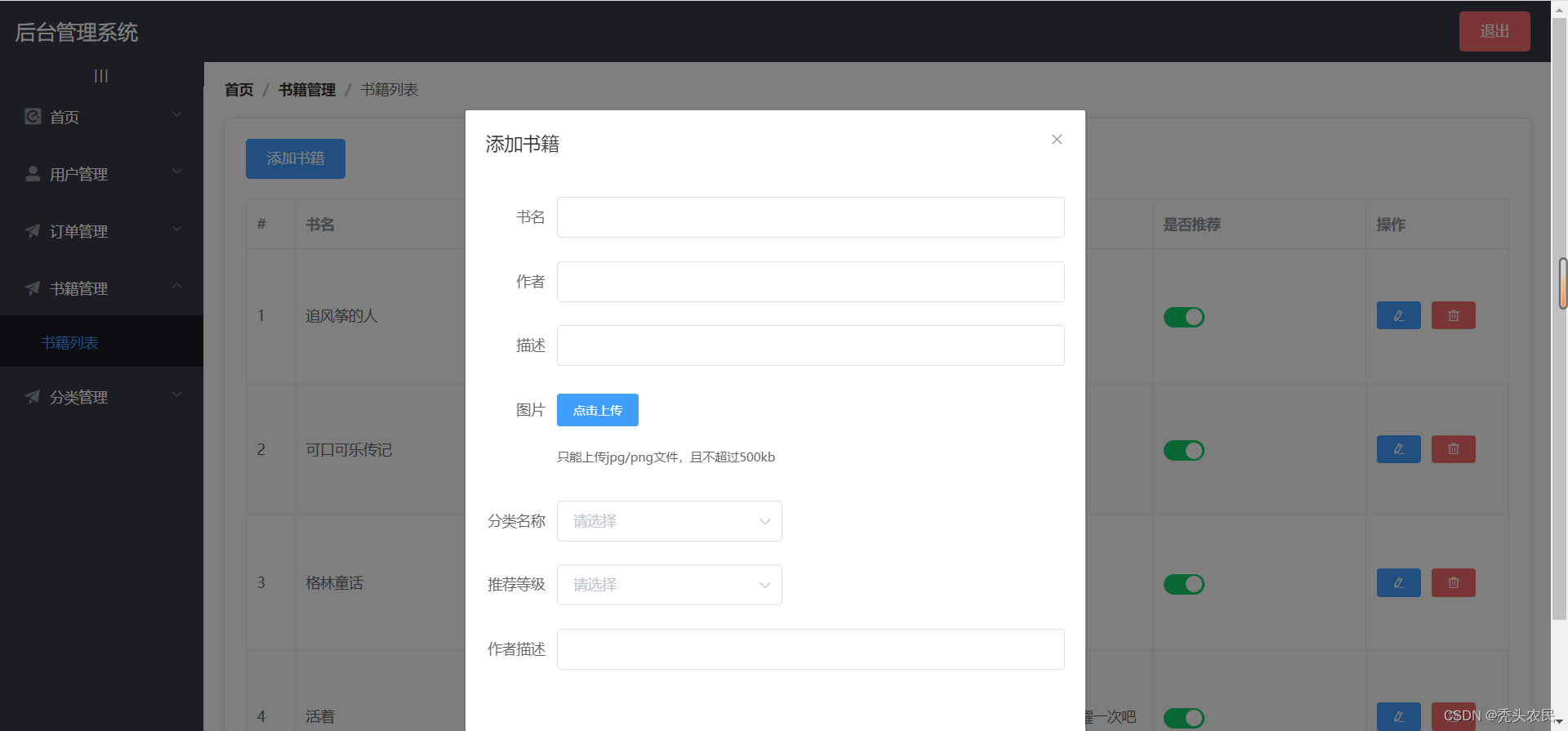
Task: Click the 分类管理 paper plane icon
Action: coord(33,397)
